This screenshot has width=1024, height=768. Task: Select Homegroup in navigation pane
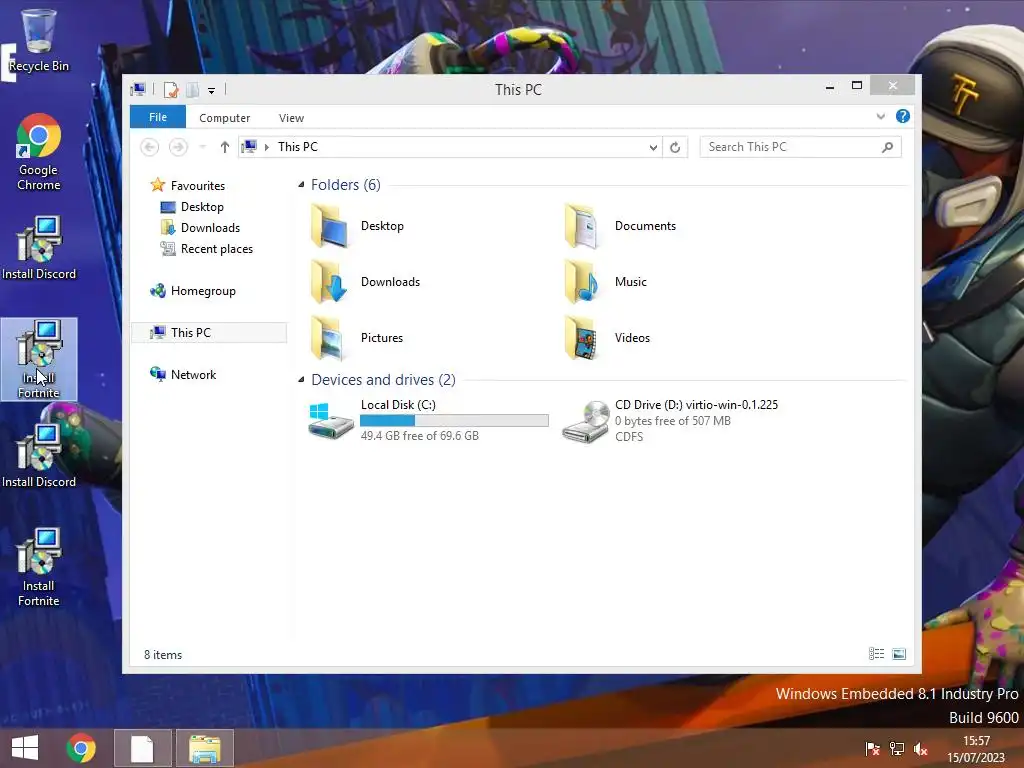click(202, 291)
